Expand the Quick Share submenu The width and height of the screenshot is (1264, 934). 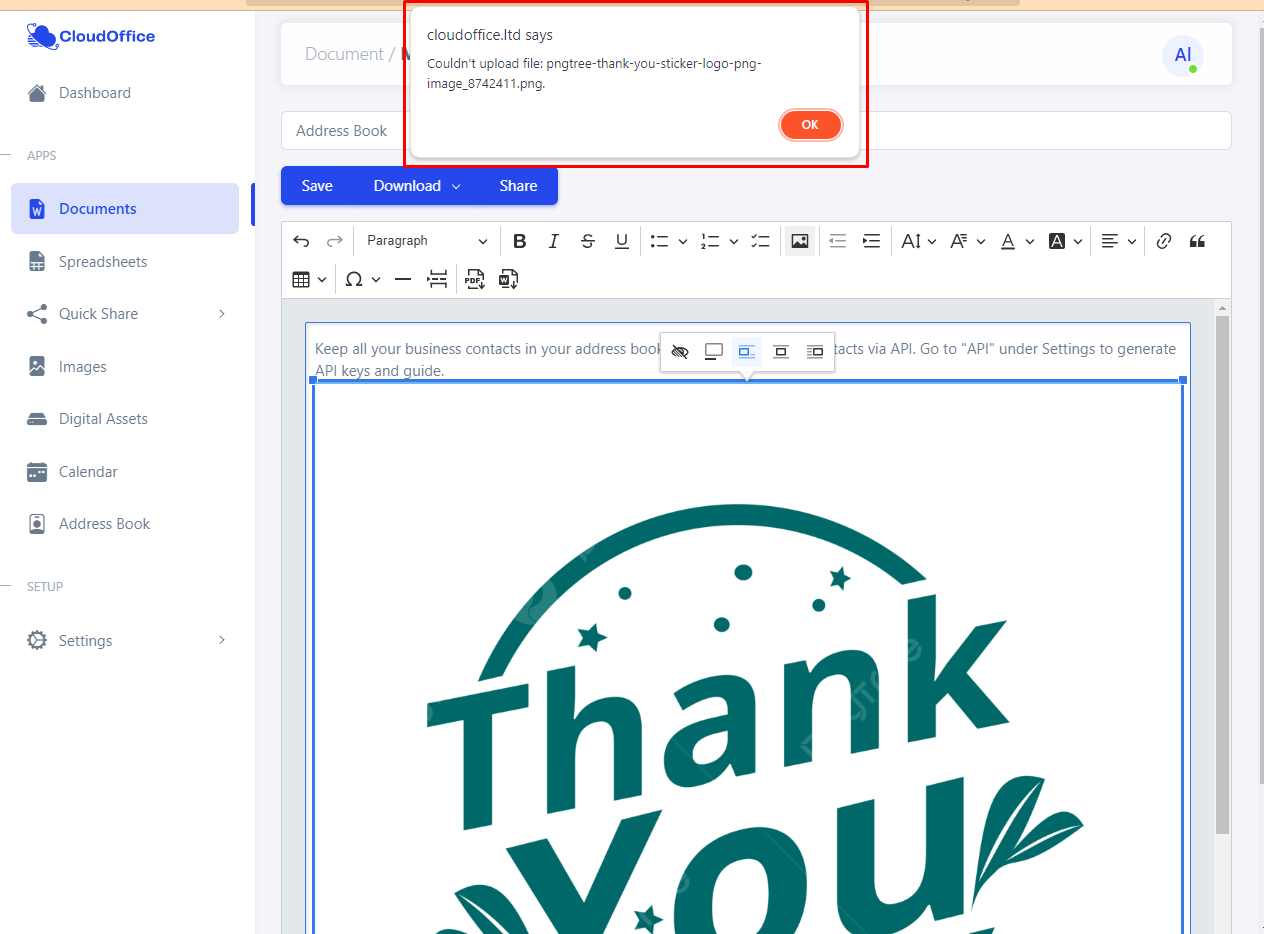125,314
